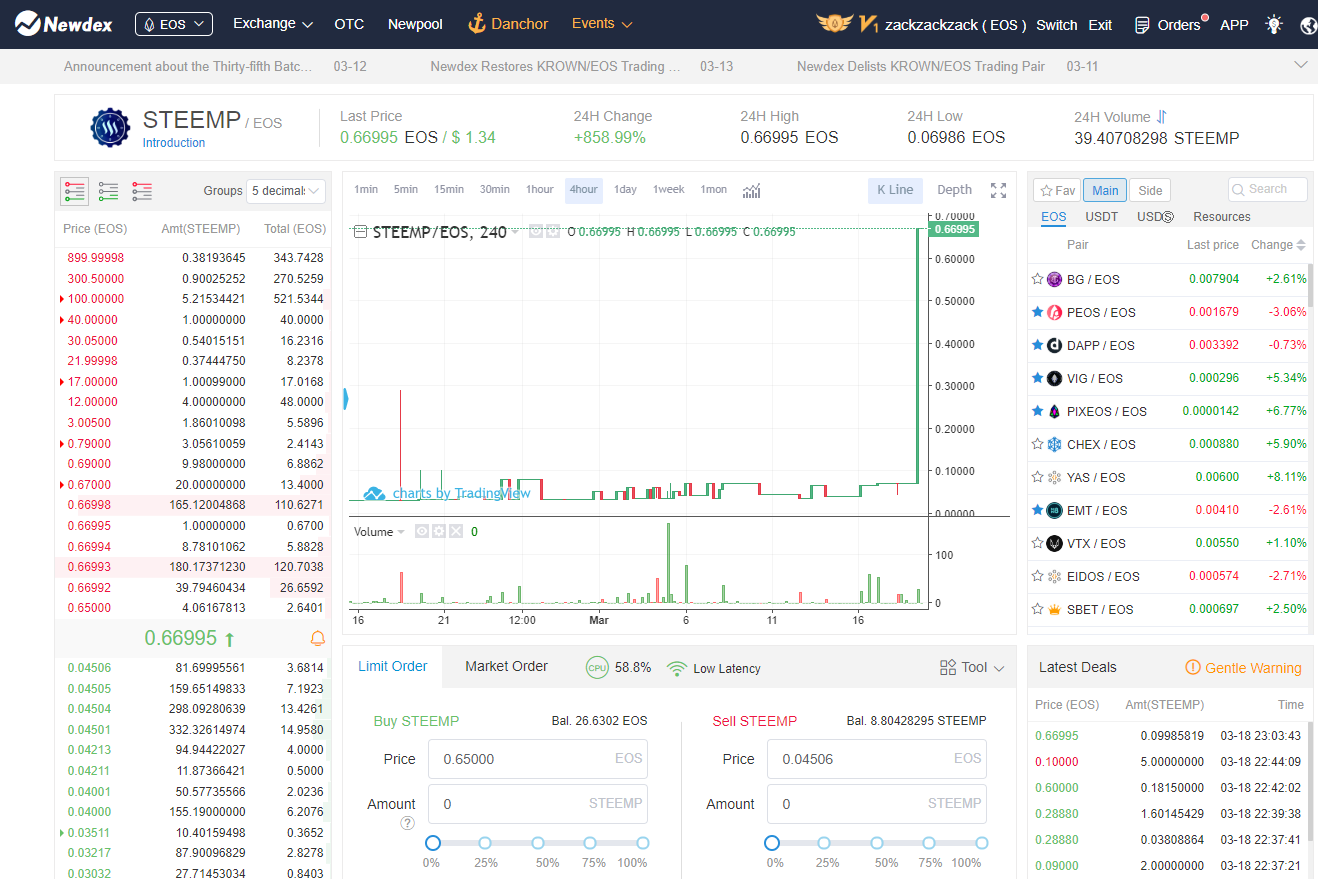
Task: Expand the Volume indicator dropdown
Action: click(401, 532)
